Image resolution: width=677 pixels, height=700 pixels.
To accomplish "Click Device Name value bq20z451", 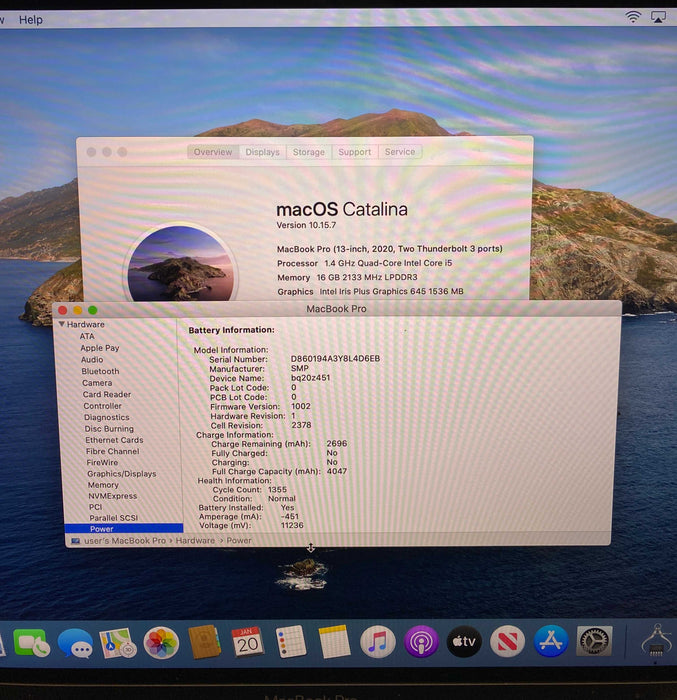I will 310,378.
